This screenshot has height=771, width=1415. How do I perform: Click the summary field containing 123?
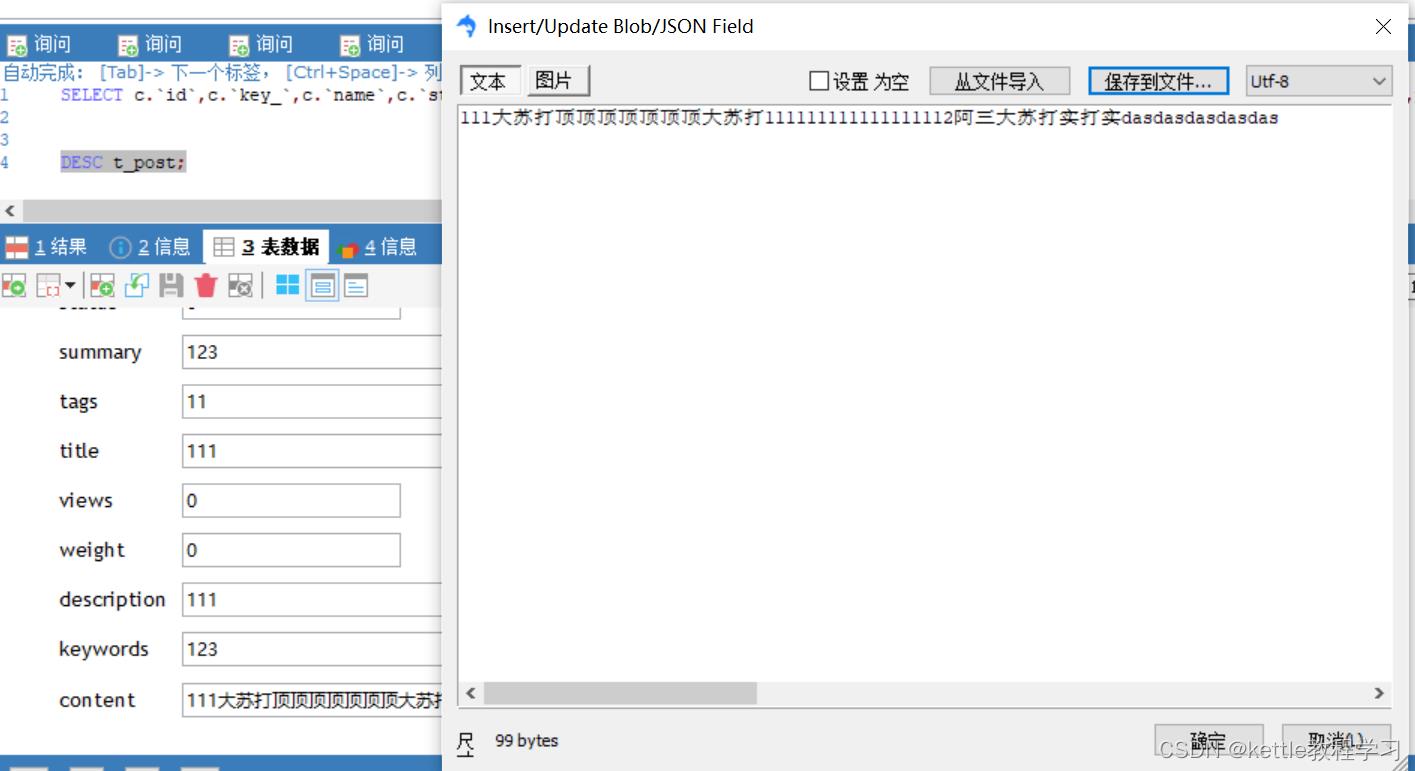pos(312,352)
